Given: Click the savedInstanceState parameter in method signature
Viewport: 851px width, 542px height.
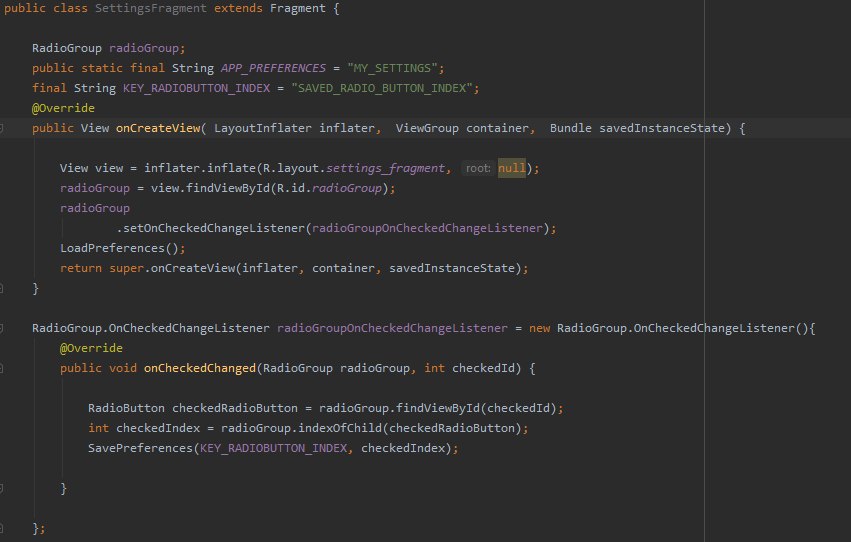Looking at the screenshot, I should point(662,128).
